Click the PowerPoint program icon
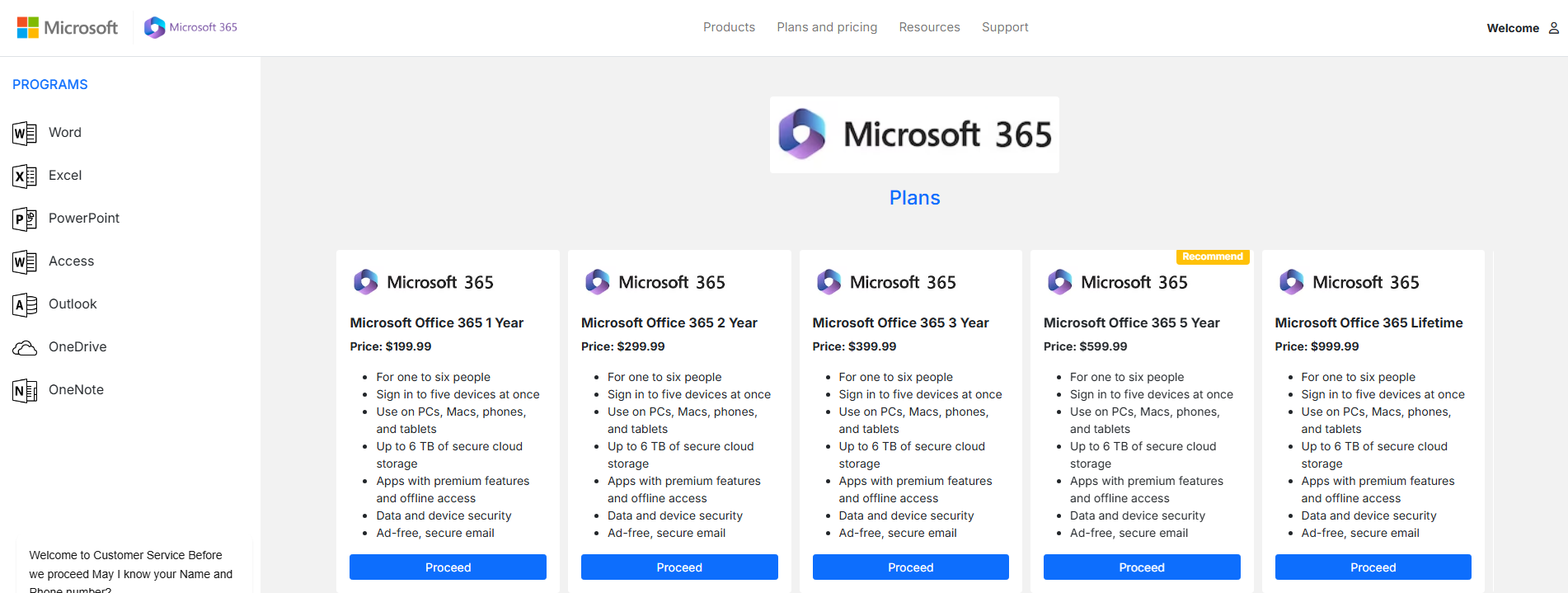Image resolution: width=1568 pixels, height=593 pixels. pos(25,219)
